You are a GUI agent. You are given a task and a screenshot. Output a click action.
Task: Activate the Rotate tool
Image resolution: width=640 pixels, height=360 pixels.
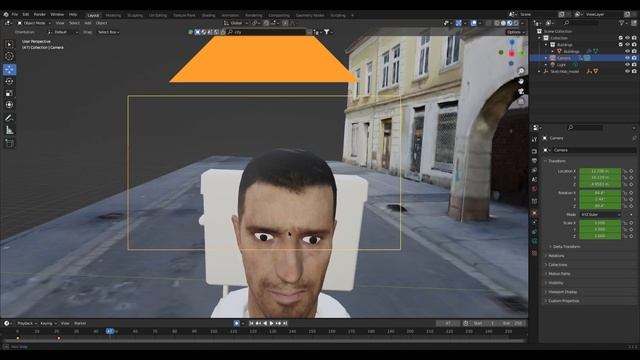pos(9,81)
